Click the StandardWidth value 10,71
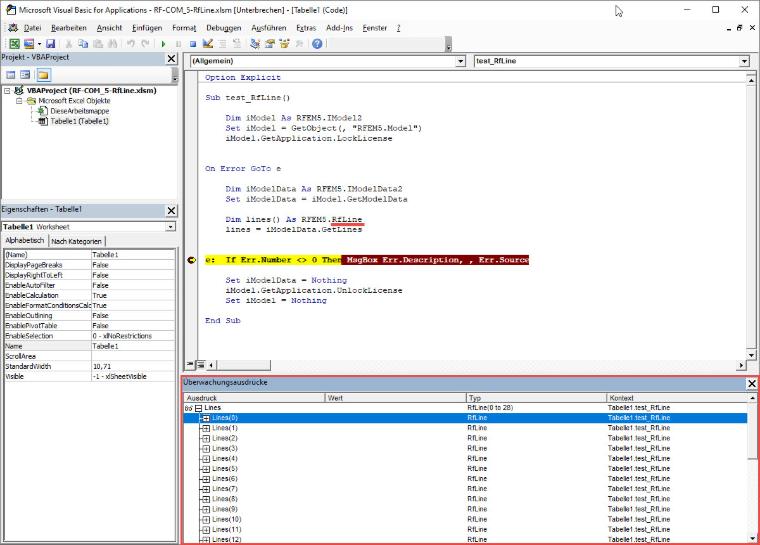Image resolution: width=760 pixels, height=545 pixels. pyautogui.click(x=133, y=367)
